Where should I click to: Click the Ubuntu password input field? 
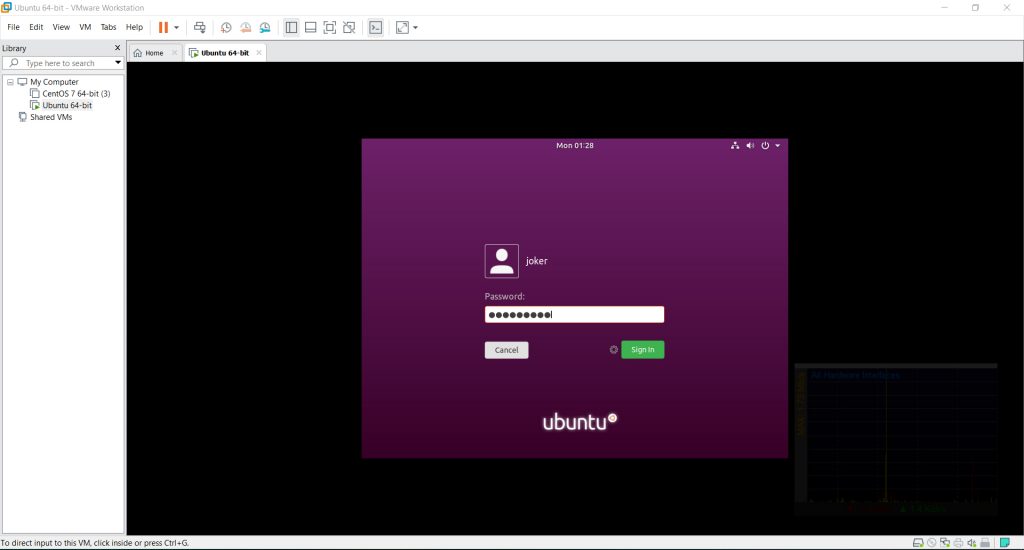pos(574,315)
